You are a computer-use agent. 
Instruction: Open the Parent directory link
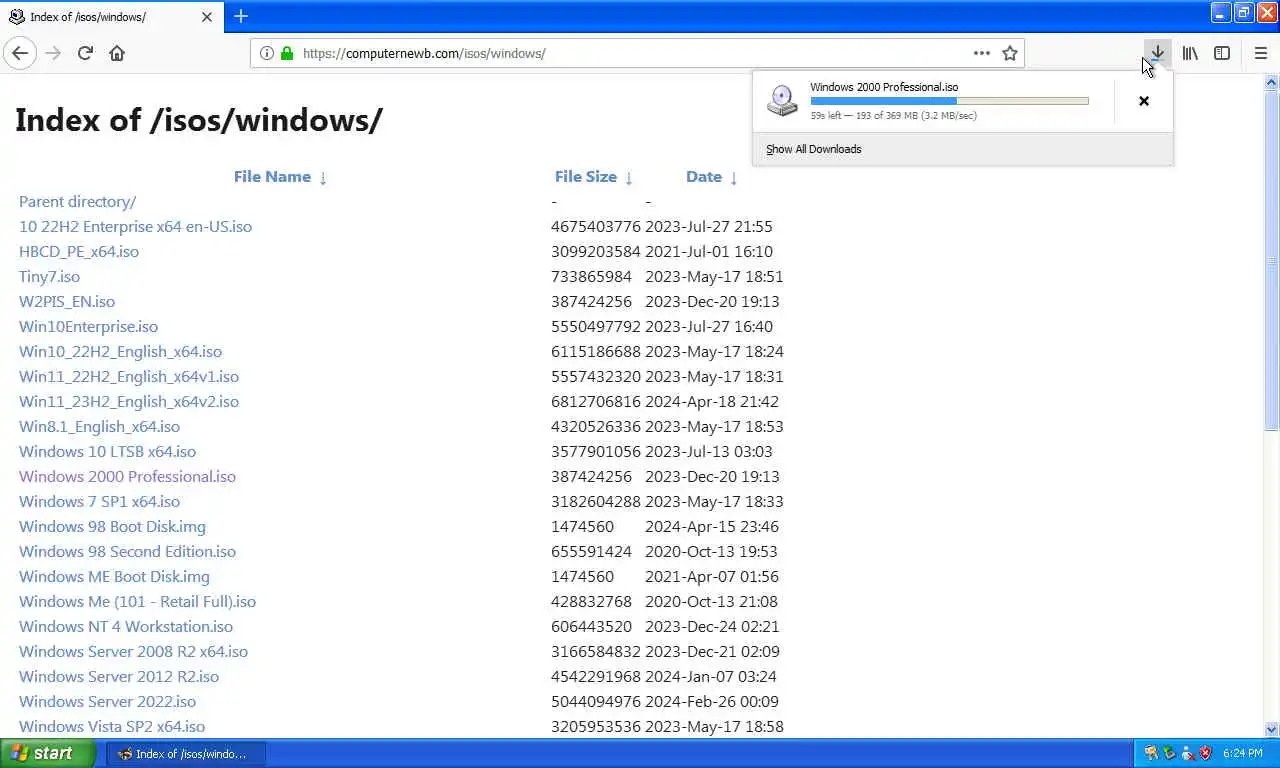[77, 201]
